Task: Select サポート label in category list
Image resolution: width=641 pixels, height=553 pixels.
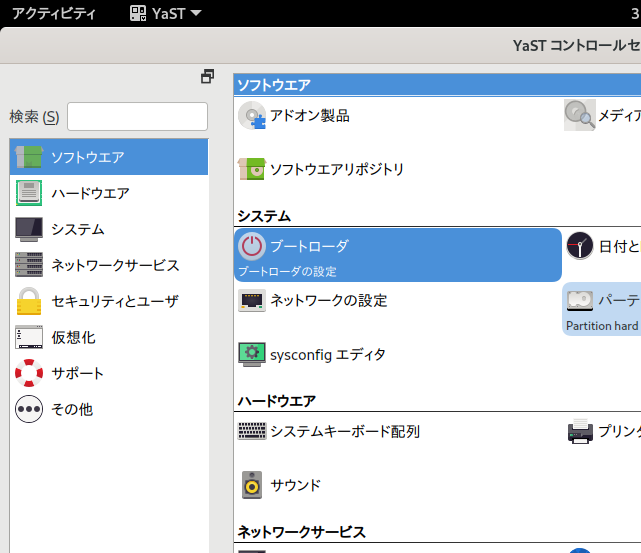Action: click(x=77, y=373)
